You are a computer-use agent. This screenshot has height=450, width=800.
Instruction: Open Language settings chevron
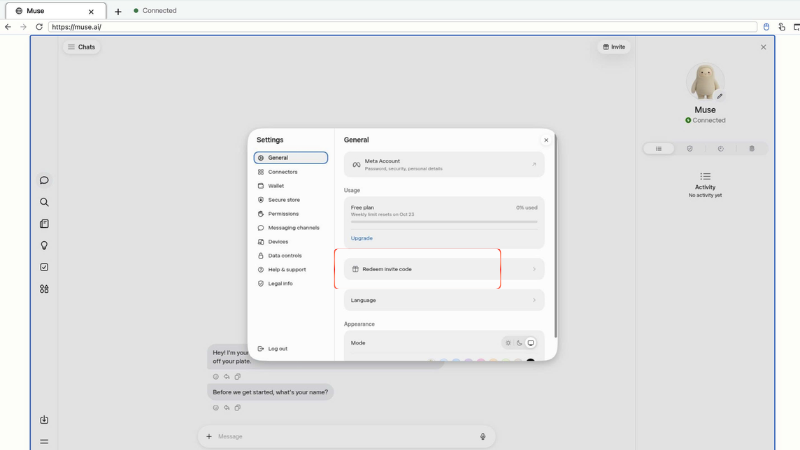tap(534, 300)
